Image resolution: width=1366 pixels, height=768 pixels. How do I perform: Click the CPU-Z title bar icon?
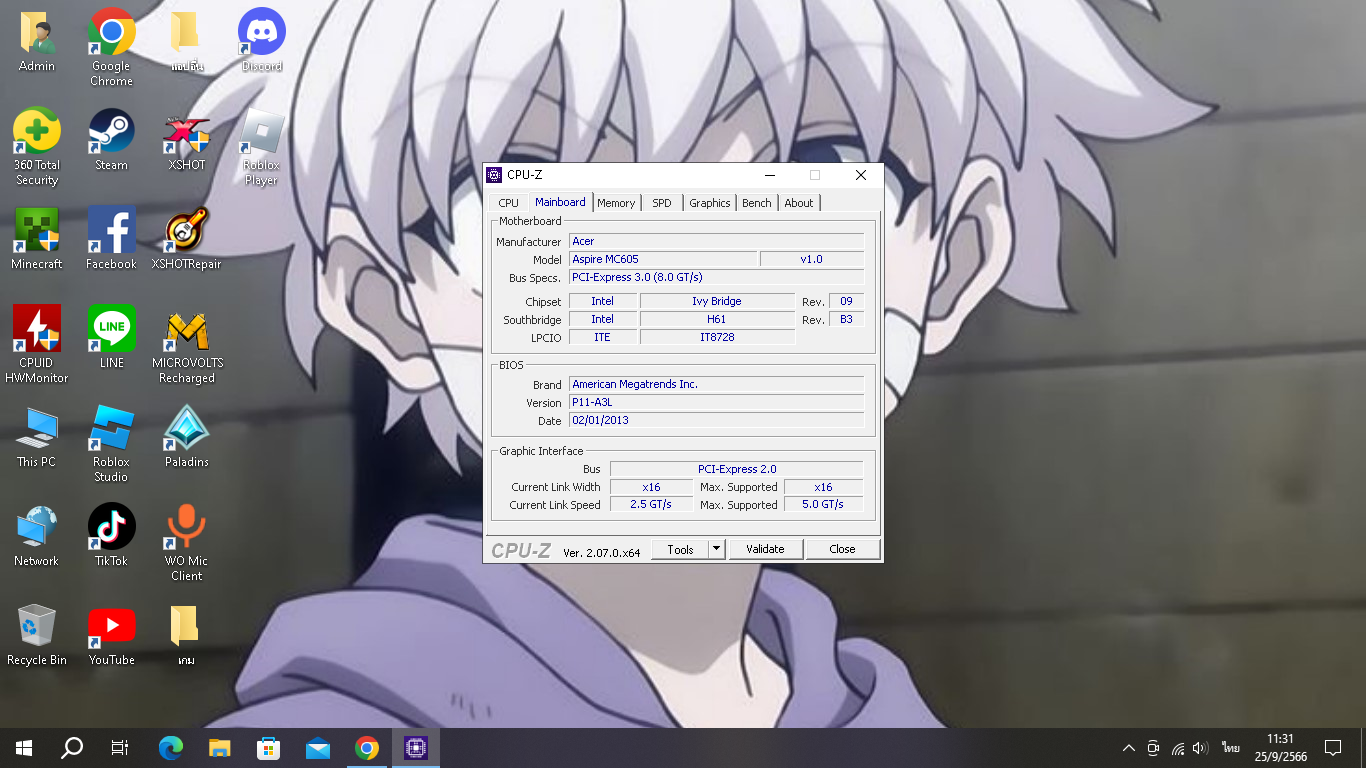tap(494, 175)
